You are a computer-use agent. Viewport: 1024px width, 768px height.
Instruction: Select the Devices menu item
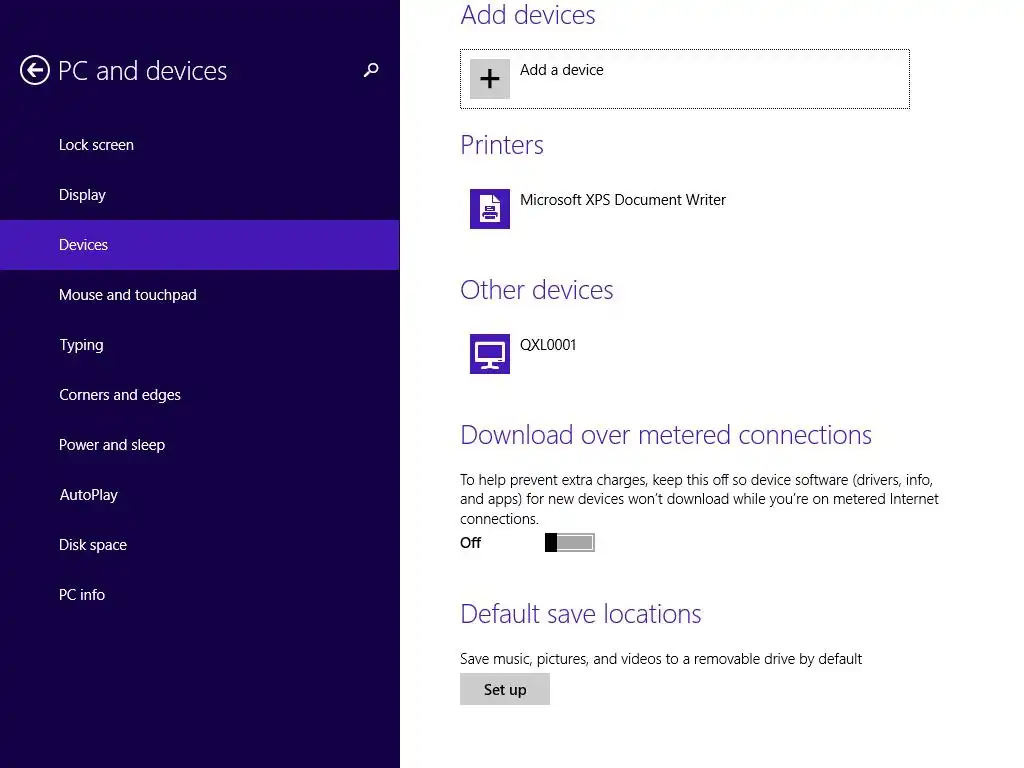pyautogui.click(x=83, y=245)
